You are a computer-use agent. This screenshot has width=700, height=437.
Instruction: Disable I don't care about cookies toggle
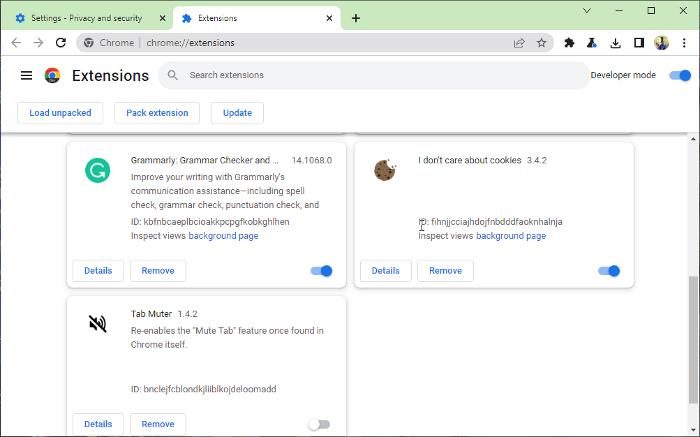tap(608, 271)
